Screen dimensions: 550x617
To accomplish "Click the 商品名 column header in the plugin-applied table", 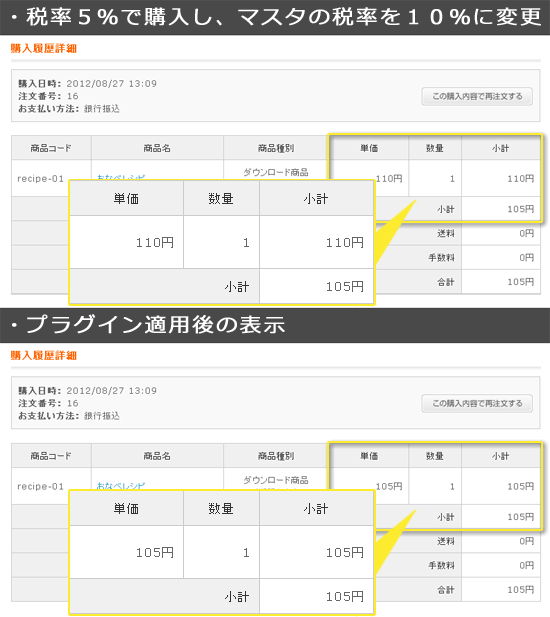I will click(x=157, y=456).
